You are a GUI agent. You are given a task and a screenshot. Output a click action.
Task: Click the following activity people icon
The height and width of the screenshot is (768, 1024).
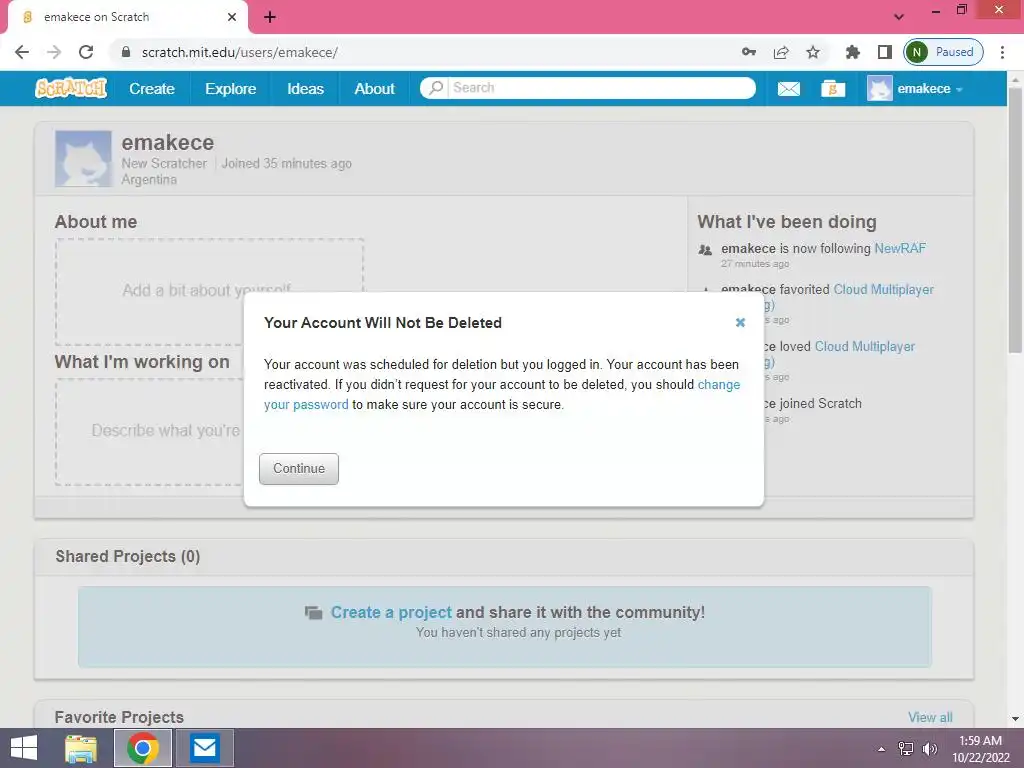(705, 249)
